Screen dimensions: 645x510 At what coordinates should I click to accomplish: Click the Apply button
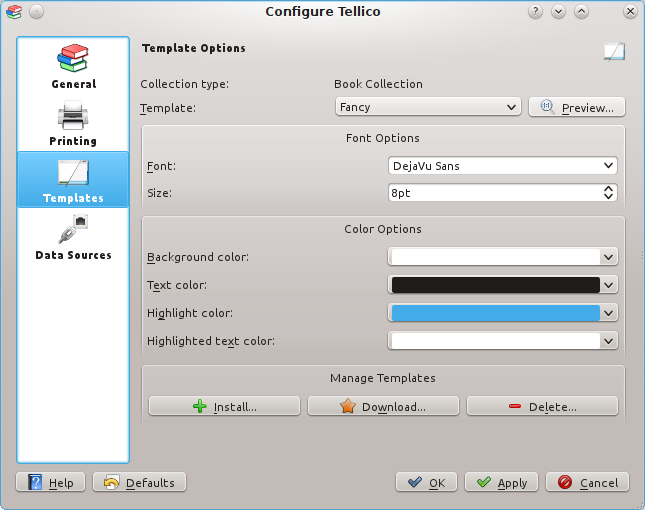pyautogui.click(x=501, y=482)
